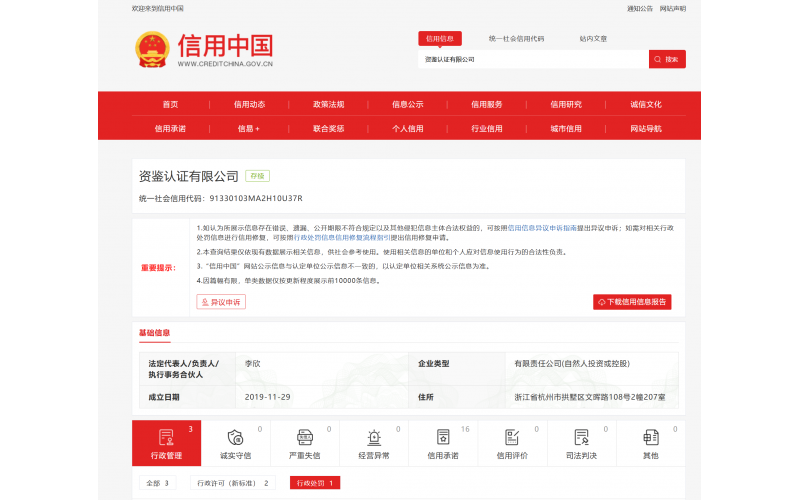Screen dimensions: 800x500
Task: Select the 基础信息 section tab
Action: coord(155,333)
